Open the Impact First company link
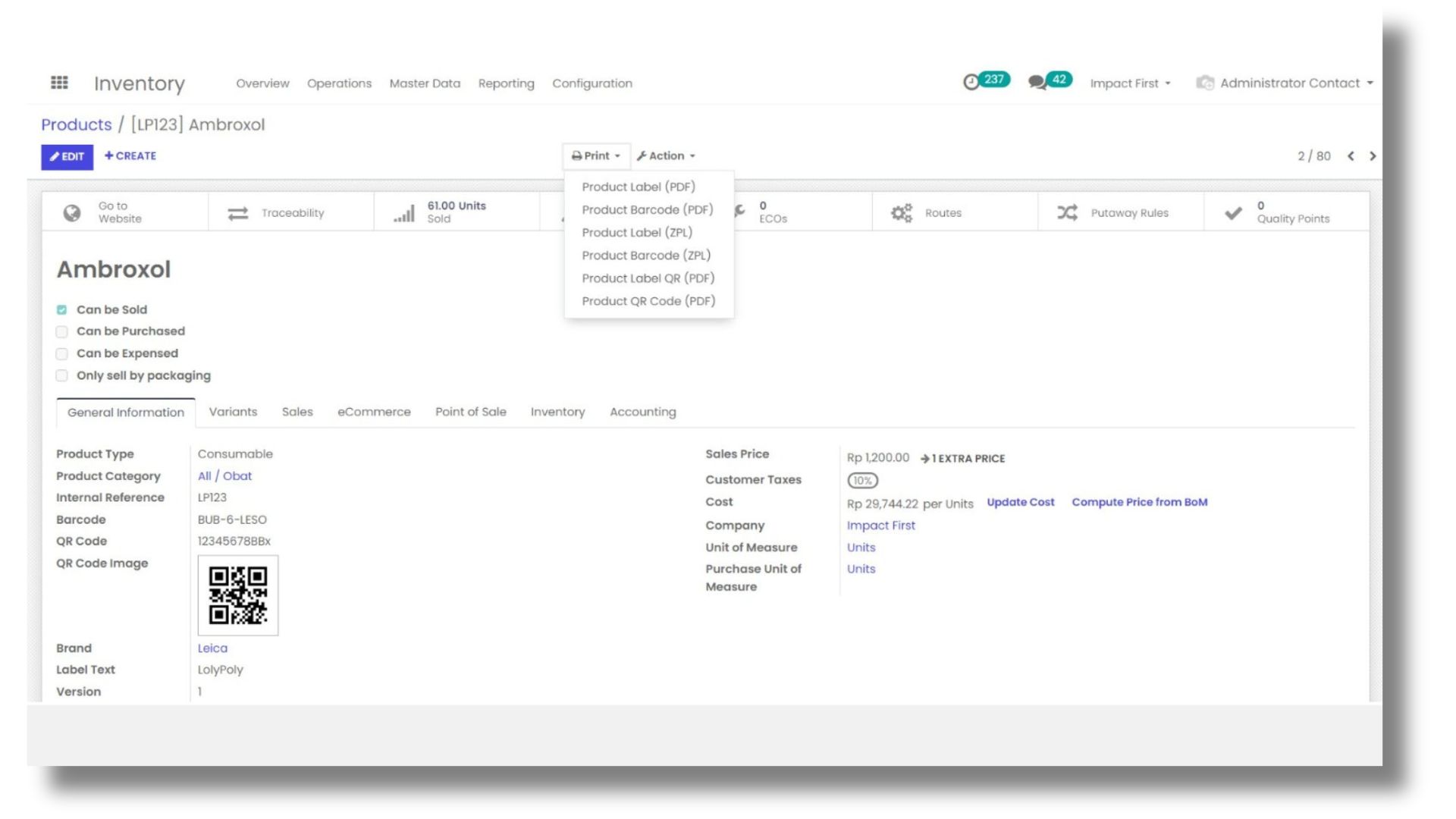 (880, 525)
